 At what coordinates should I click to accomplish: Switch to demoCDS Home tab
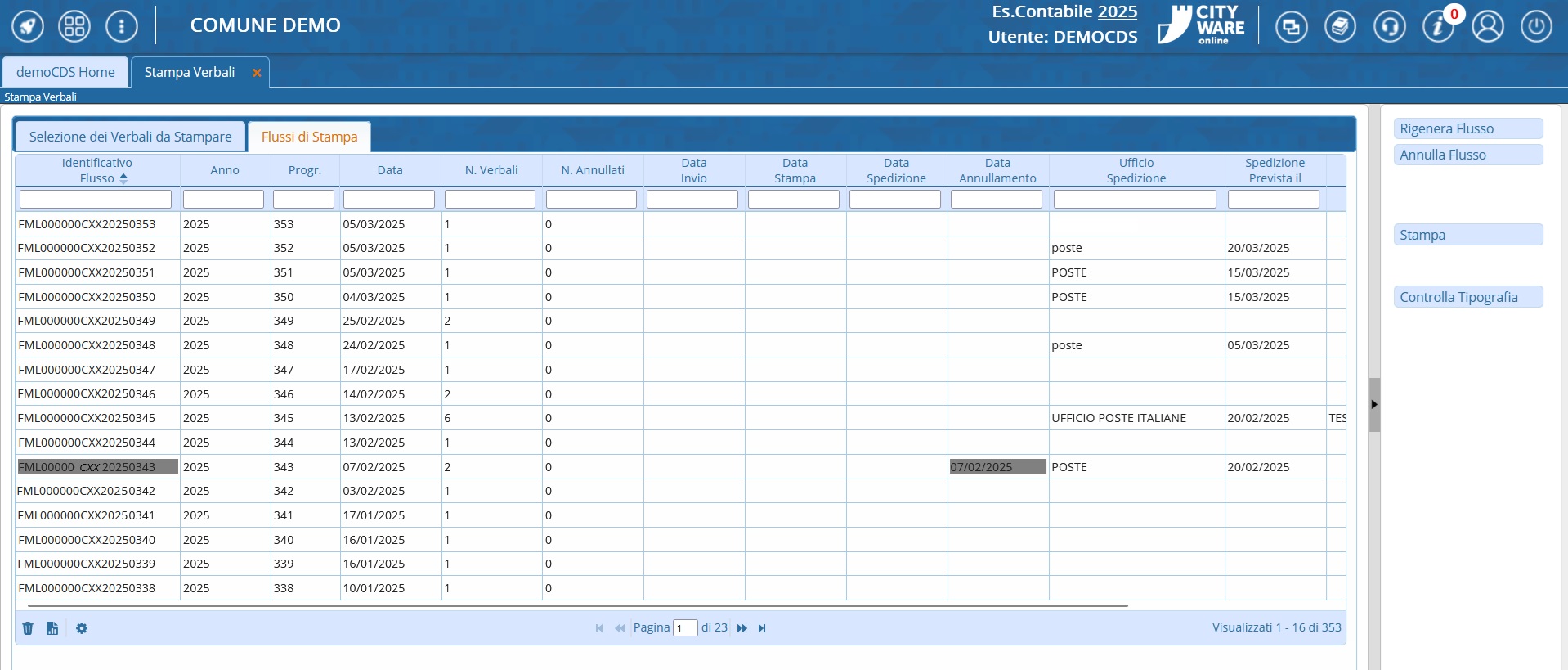(x=65, y=72)
